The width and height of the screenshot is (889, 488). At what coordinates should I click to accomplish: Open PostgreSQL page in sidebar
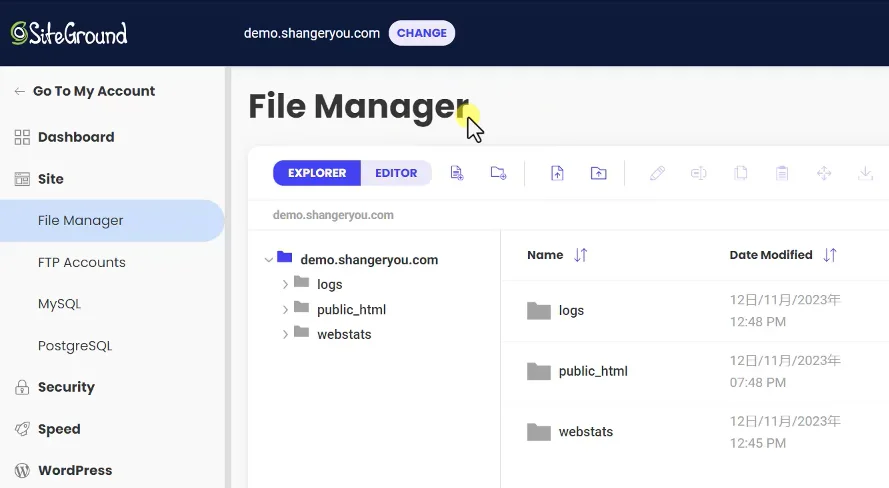click(75, 346)
